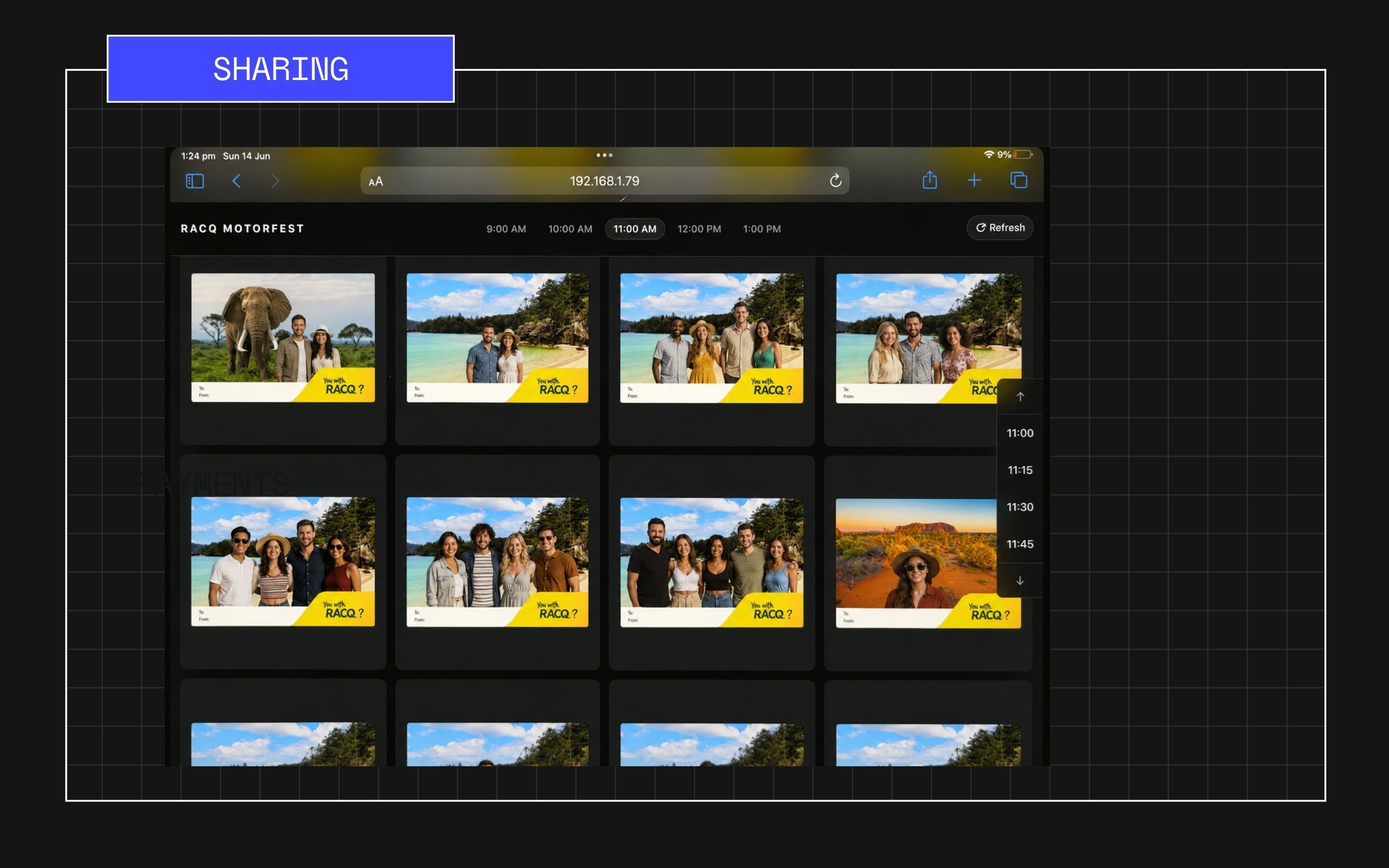Open the elephant safari photo card
Image resolution: width=1389 pixels, height=868 pixels.
[283, 338]
